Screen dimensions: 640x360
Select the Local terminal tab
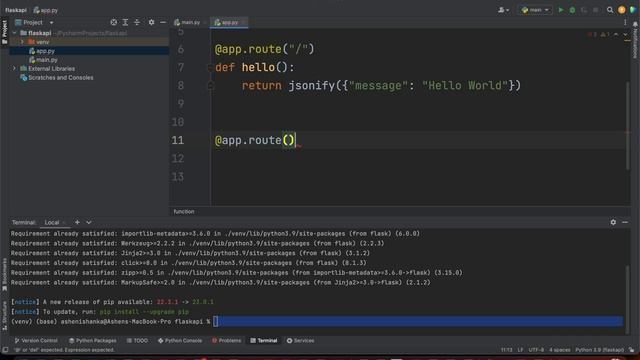click(52, 222)
